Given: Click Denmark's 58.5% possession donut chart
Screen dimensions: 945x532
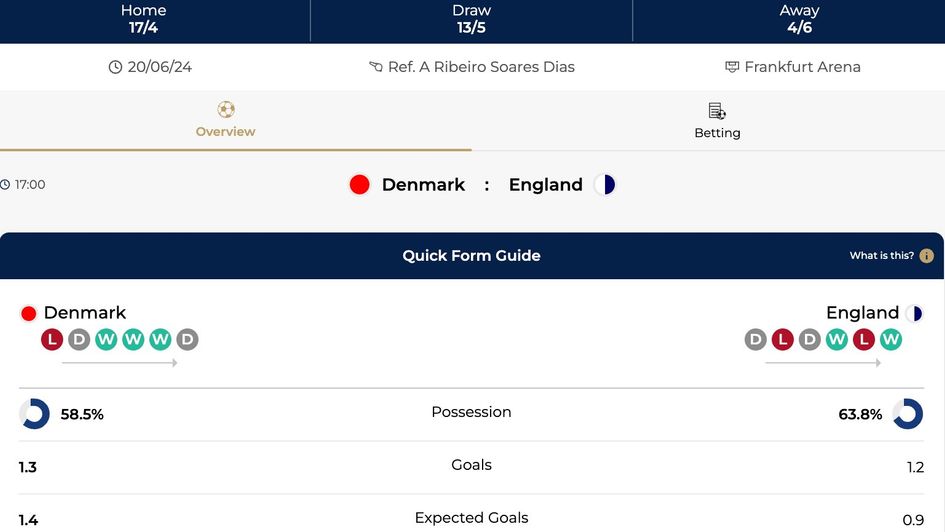Looking at the screenshot, I should coord(35,414).
